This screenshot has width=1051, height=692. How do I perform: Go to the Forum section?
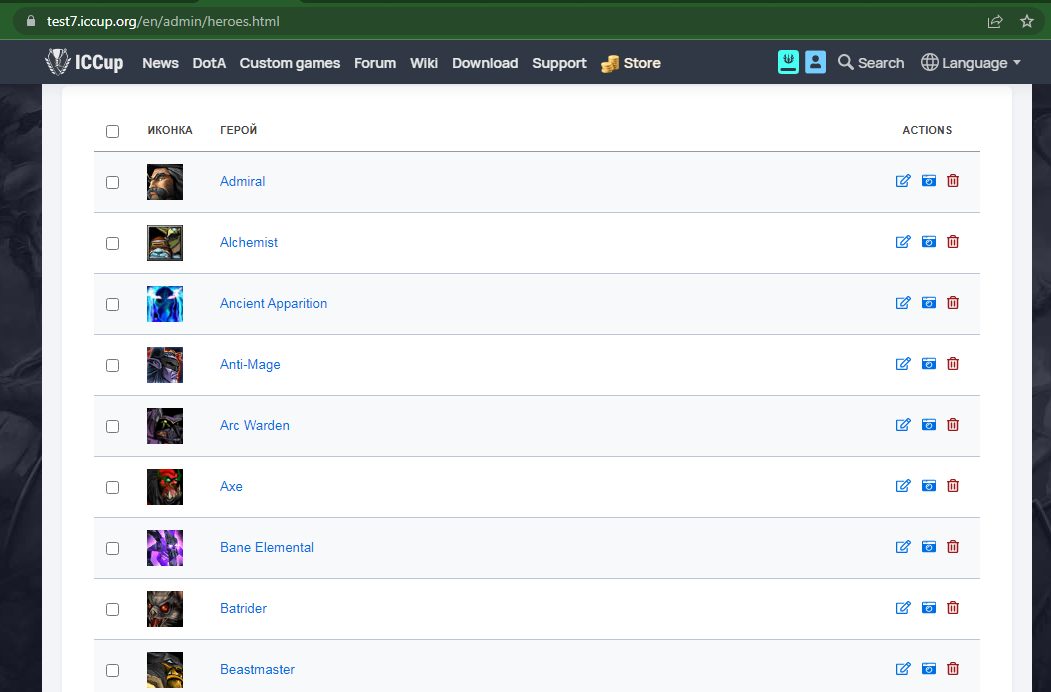tap(375, 63)
